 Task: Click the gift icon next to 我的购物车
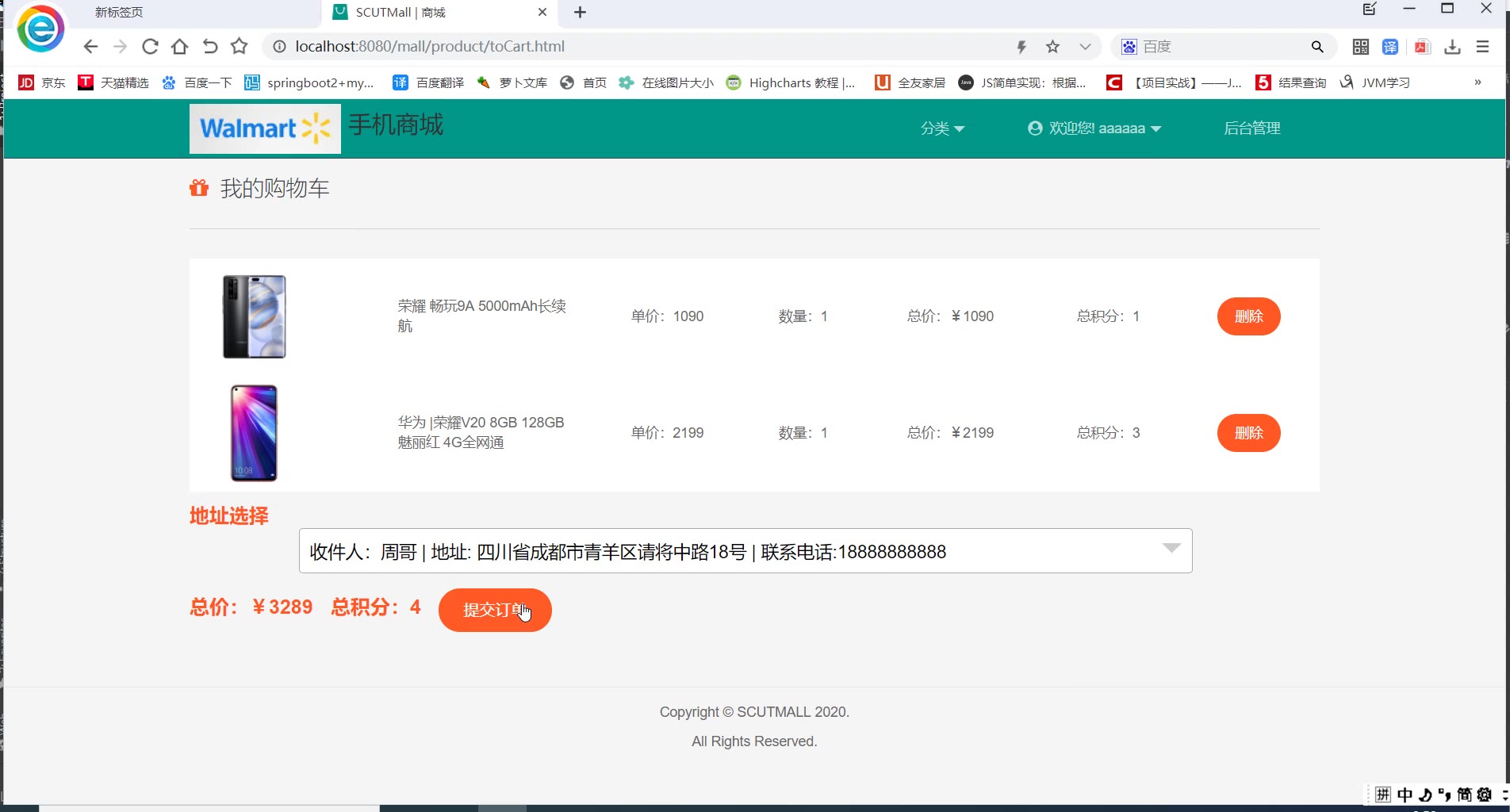199,188
